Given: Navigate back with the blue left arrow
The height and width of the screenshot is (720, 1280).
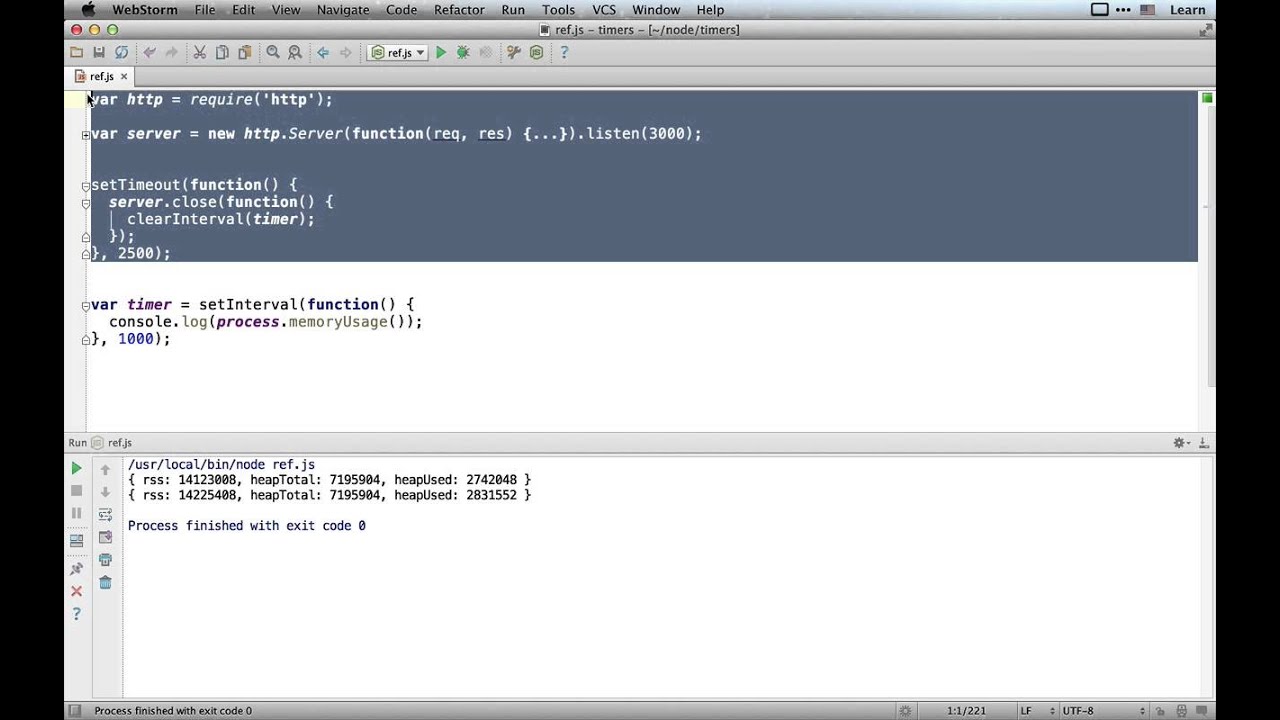Looking at the screenshot, I should coord(322,53).
